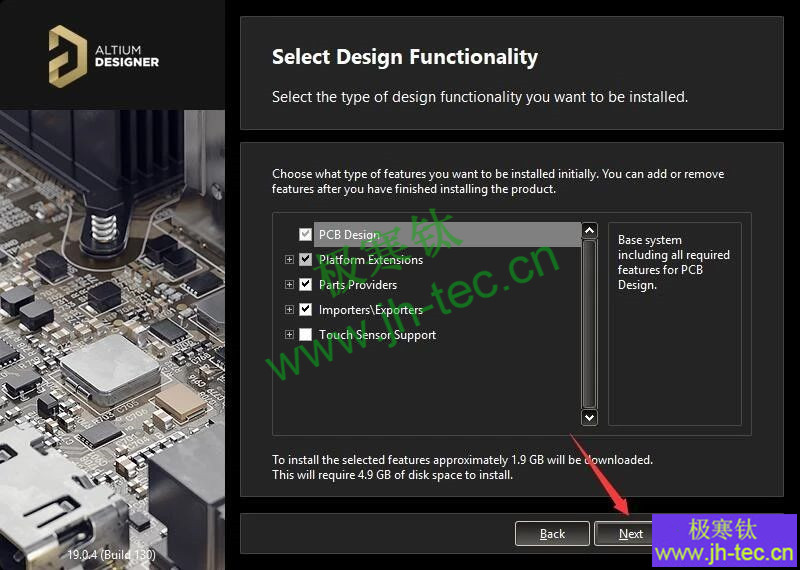This screenshot has width=800, height=570.
Task: Expand the Touch Sensor Support node
Action: [289, 335]
